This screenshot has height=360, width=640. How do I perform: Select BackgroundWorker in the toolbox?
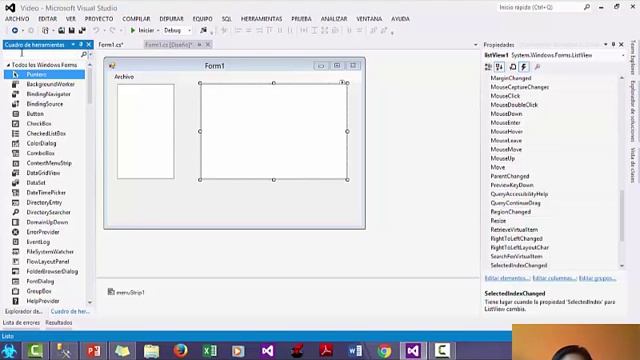(44, 84)
